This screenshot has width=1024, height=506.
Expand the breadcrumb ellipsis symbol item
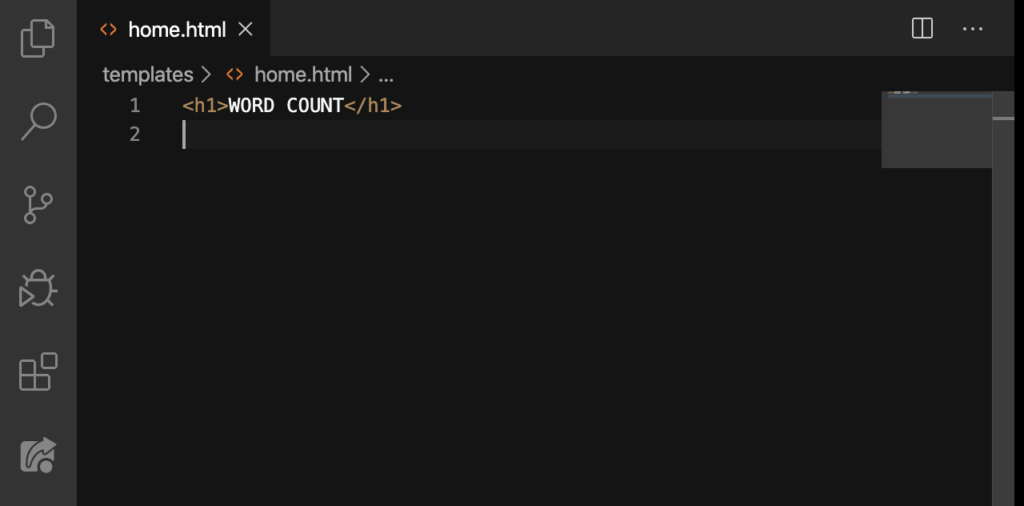coord(386,75)
